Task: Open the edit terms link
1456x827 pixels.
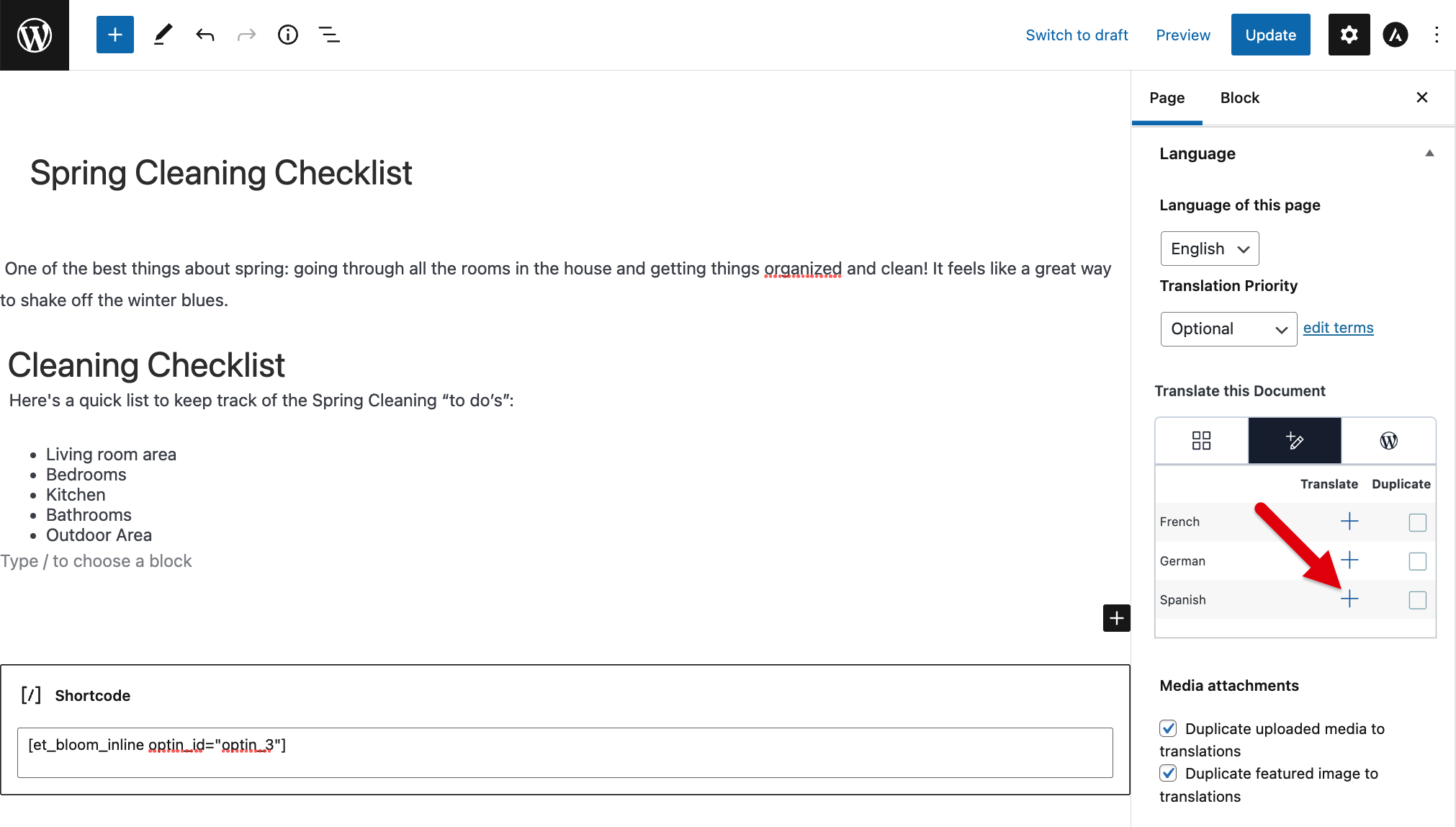Action: click(1338, 328)
